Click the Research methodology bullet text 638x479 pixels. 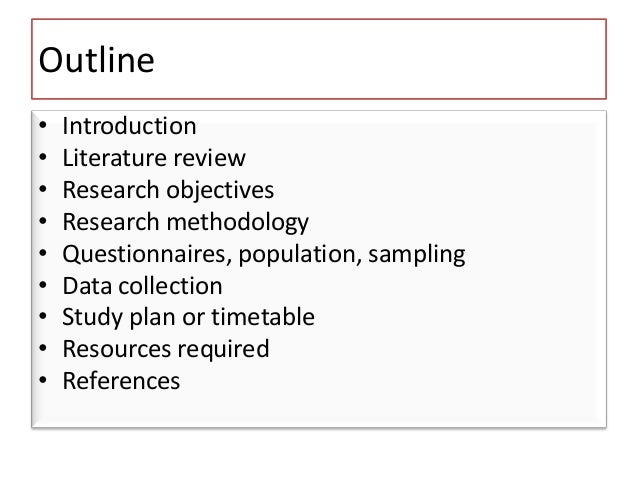(x=186, y=223)
